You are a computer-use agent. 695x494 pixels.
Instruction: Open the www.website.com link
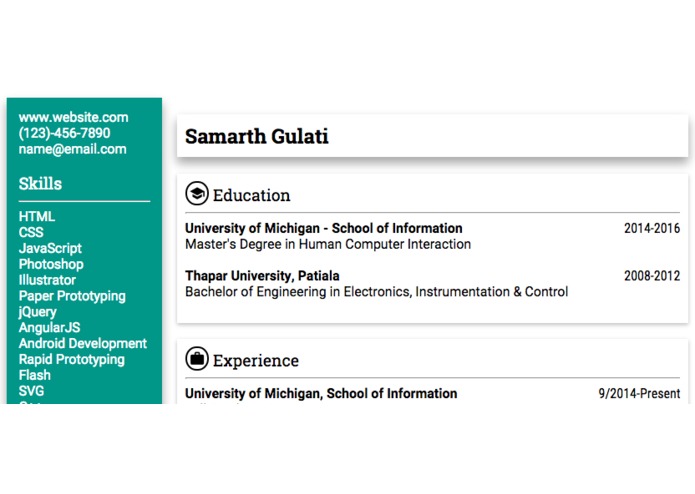(74, 117)
